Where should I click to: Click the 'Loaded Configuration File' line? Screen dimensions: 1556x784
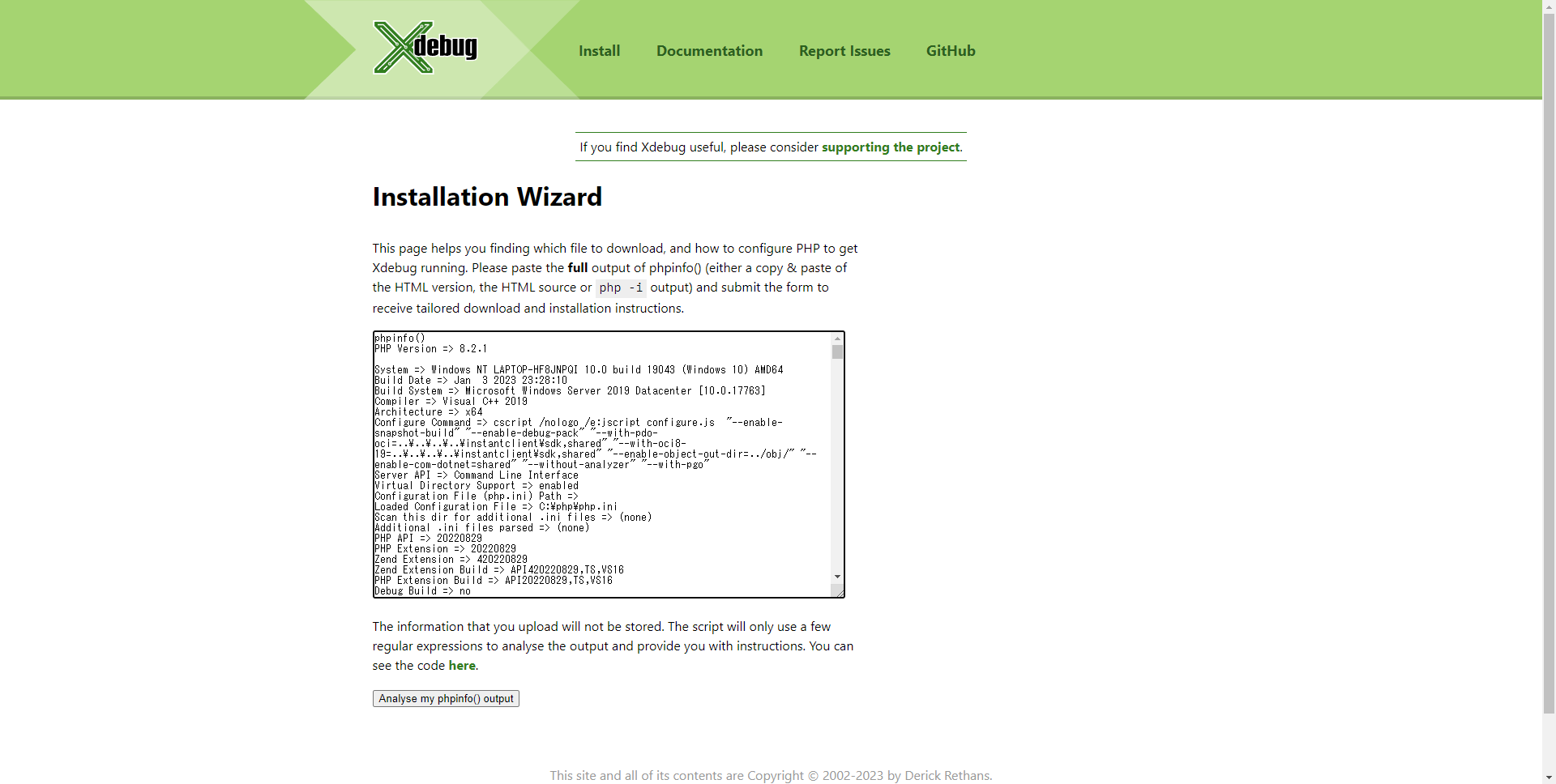point(495,507)
